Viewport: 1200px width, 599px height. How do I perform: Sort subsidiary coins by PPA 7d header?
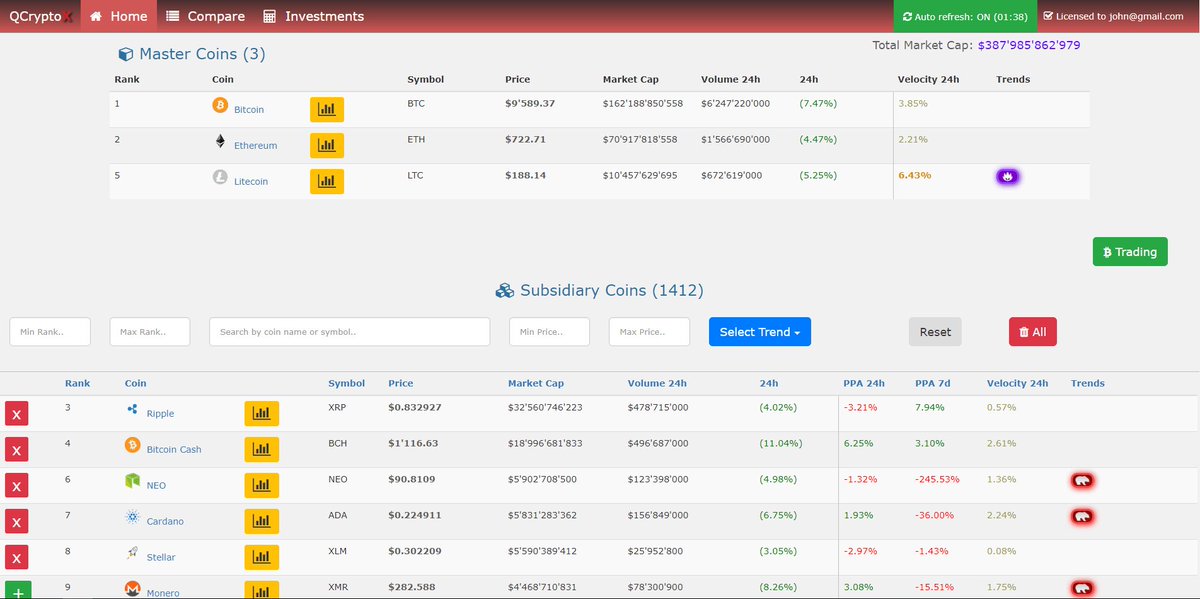(x=932, y=383)
